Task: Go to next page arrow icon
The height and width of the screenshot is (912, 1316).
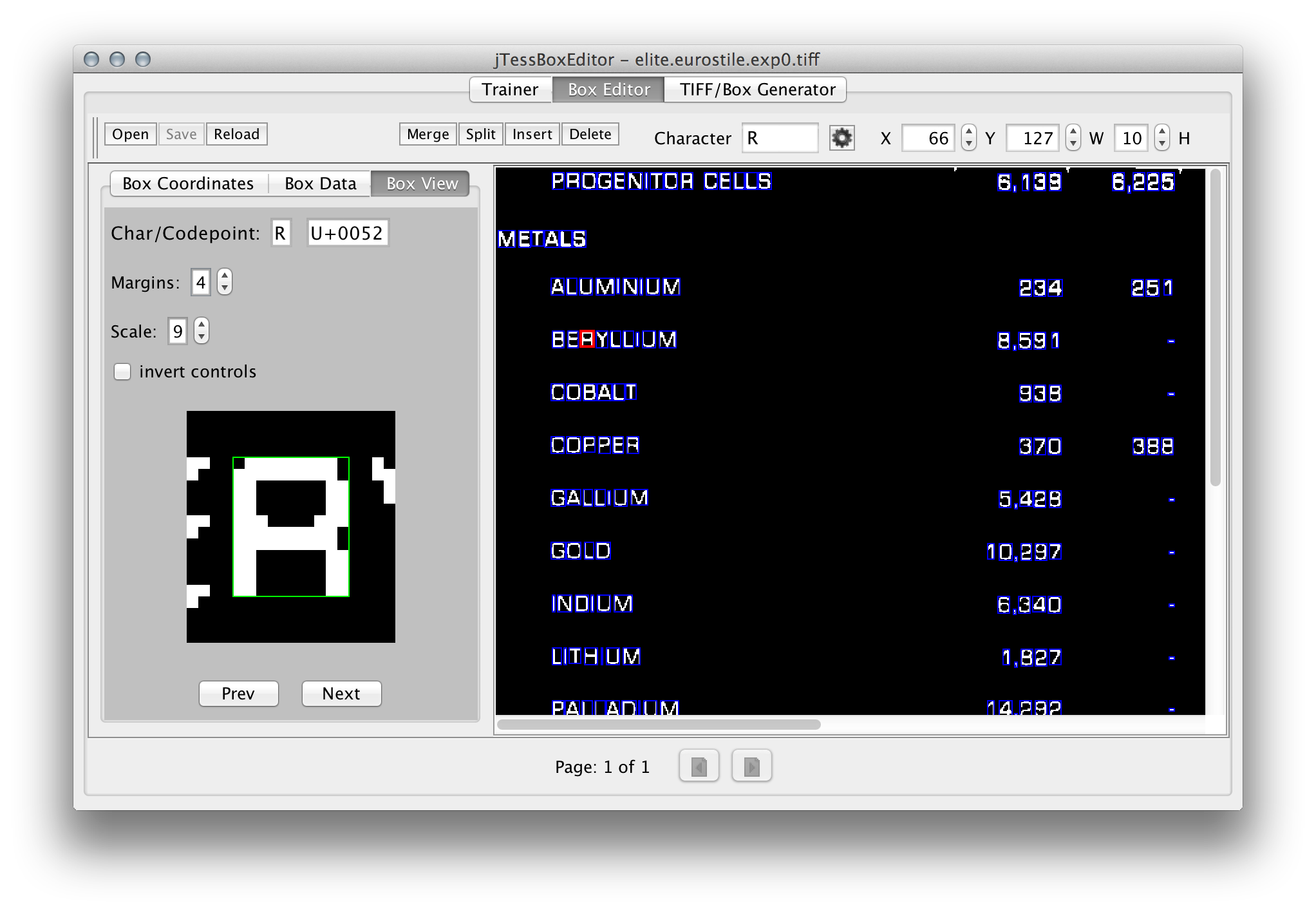Action: (x=751, y=766)
